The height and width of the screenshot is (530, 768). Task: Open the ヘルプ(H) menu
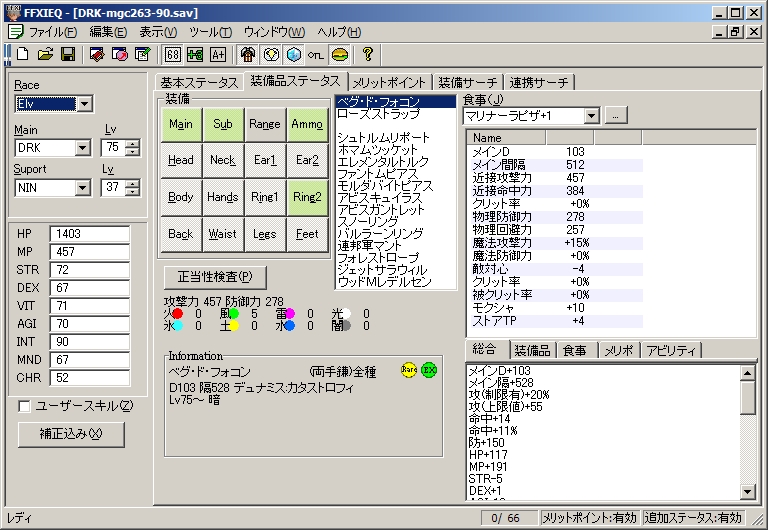pos(339,32)
